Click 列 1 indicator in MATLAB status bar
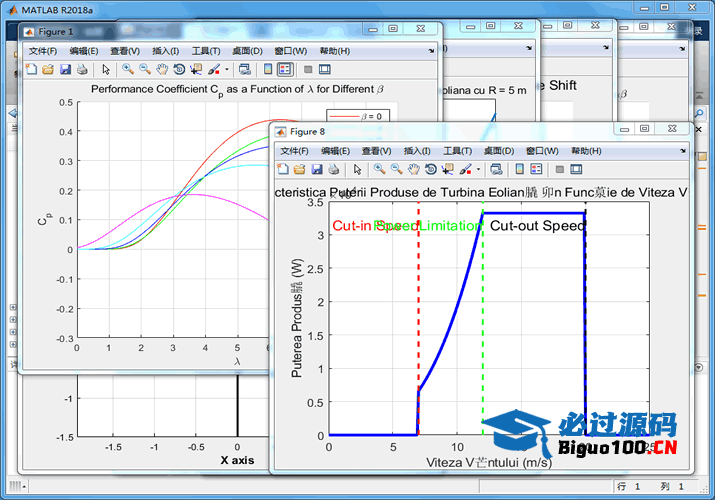This screenshot has height=500, width=715. pos(672,486)
